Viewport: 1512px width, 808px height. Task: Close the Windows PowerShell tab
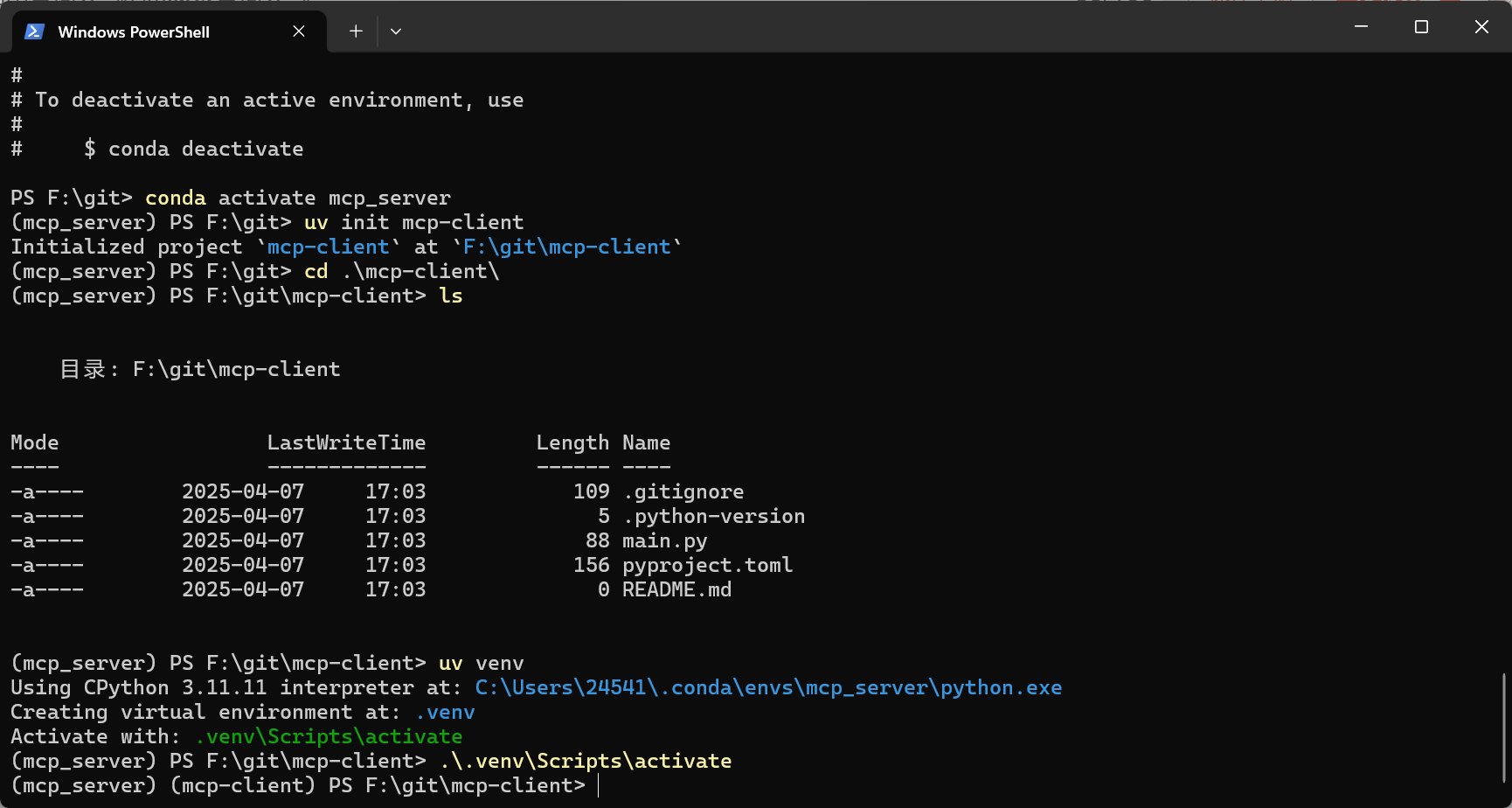[299, 31]
